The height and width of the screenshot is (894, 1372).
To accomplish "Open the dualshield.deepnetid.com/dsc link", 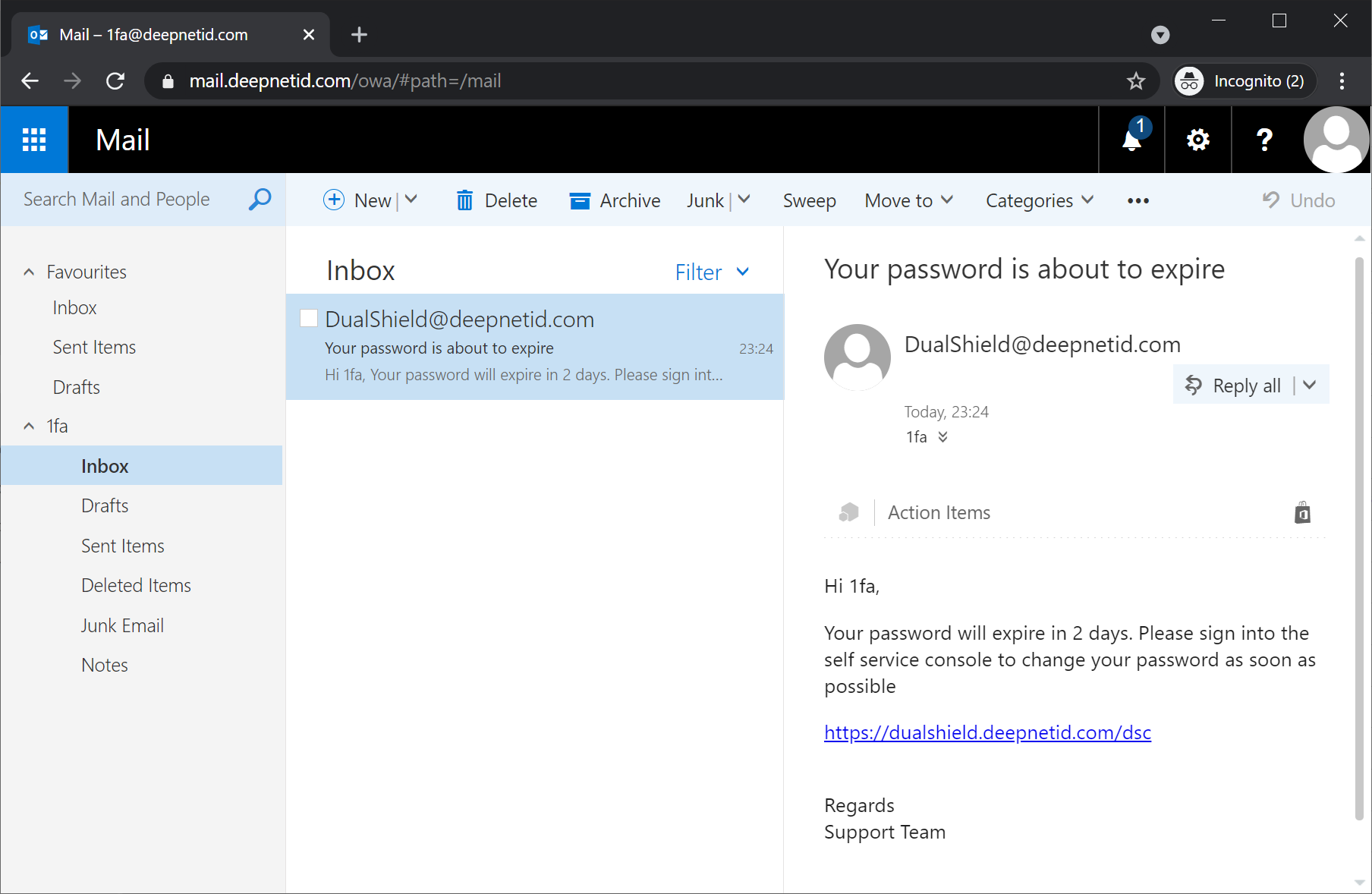I will pos(987,732).
